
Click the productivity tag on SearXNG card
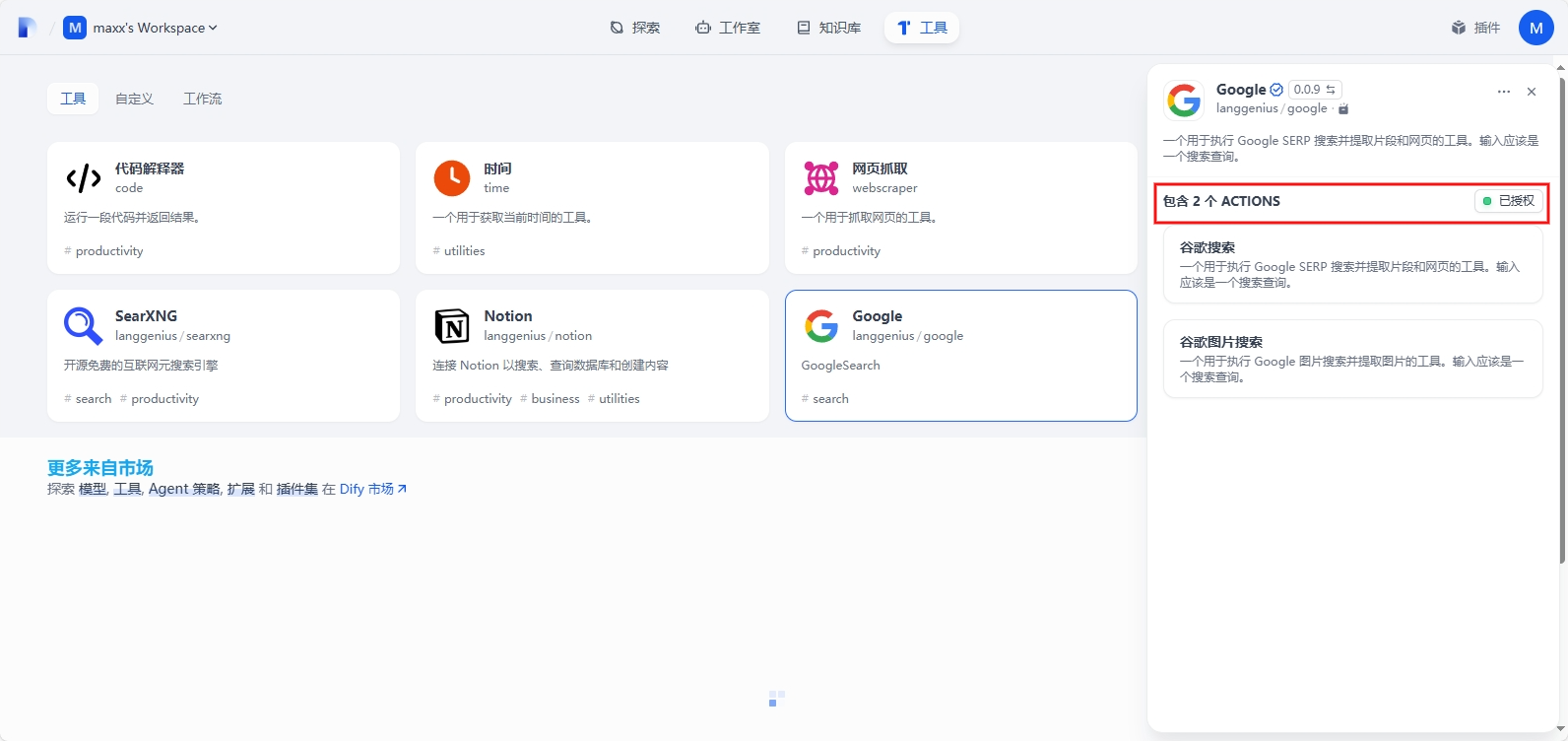coord(160,399)
